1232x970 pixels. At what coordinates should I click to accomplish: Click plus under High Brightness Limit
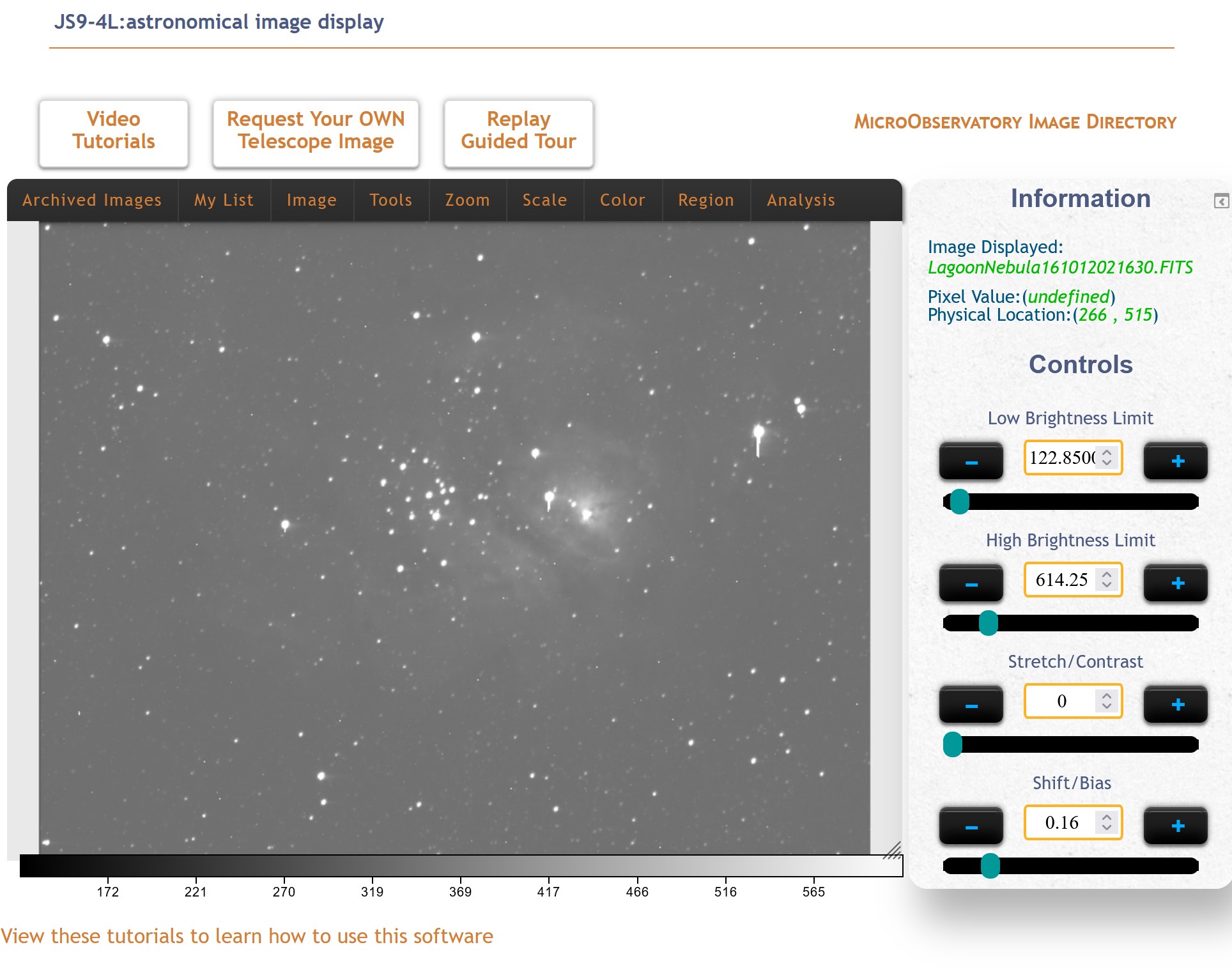point(1175,582)
